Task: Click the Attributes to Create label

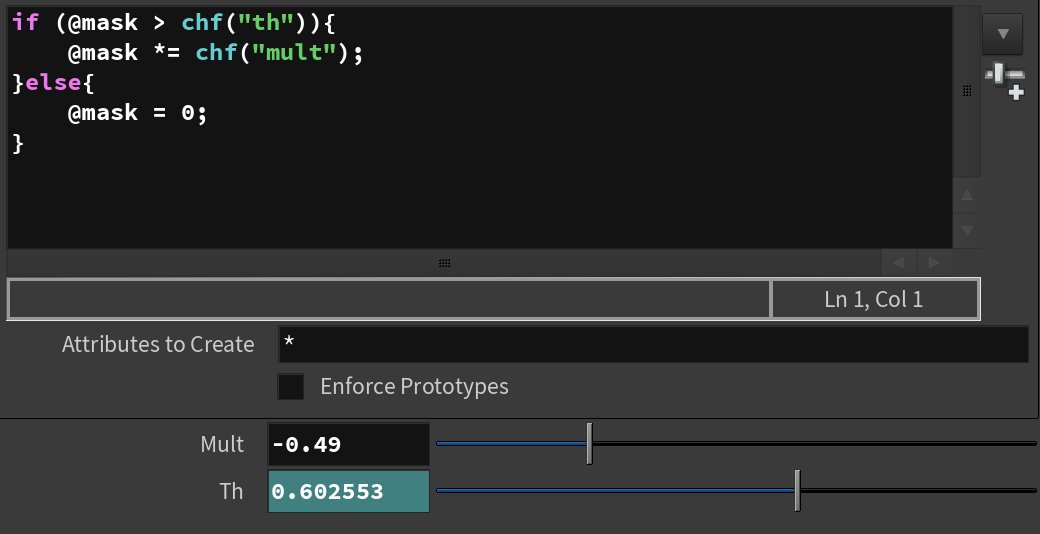Action: click(158, 344)
